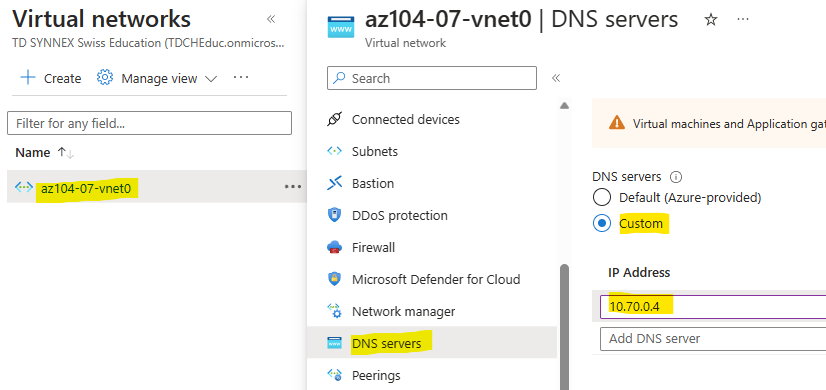Open the toolbar more options ellipsis
The image size is (826, 390).
[241, 77]
